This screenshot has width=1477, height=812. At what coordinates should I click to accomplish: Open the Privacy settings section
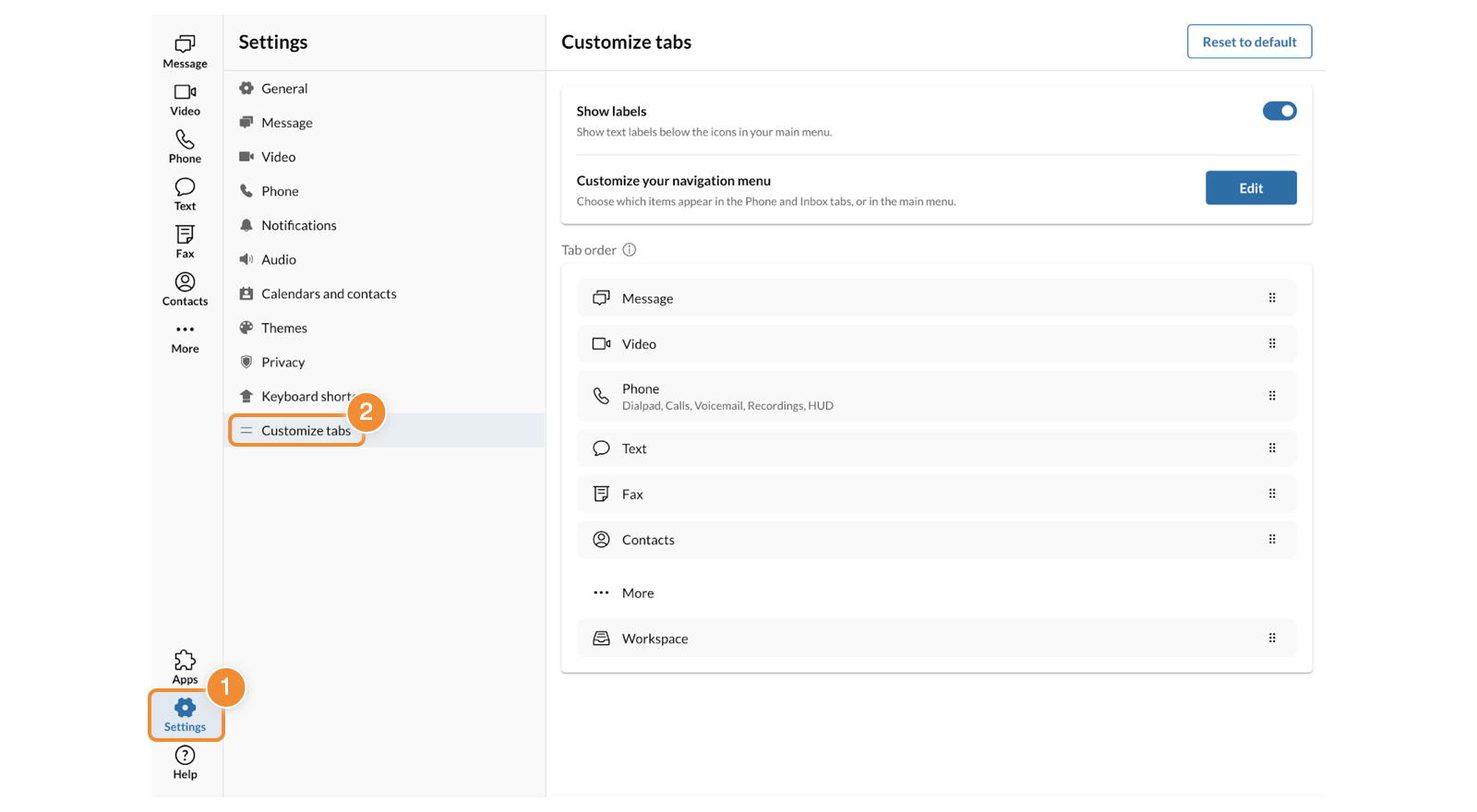282,362
